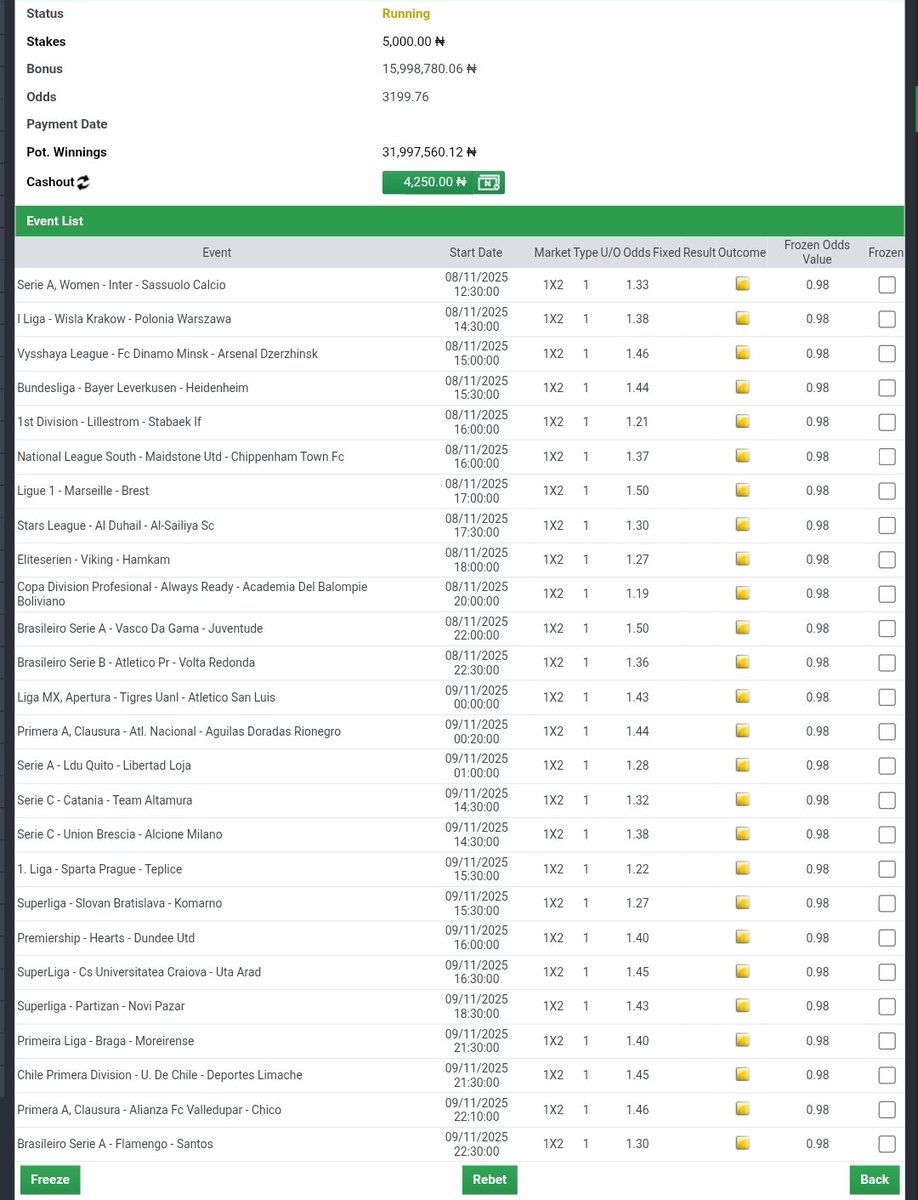Click the outcome icon for Hearts - Dundee Utd
Screen dimensions: 918x1200
pos(742,937)
